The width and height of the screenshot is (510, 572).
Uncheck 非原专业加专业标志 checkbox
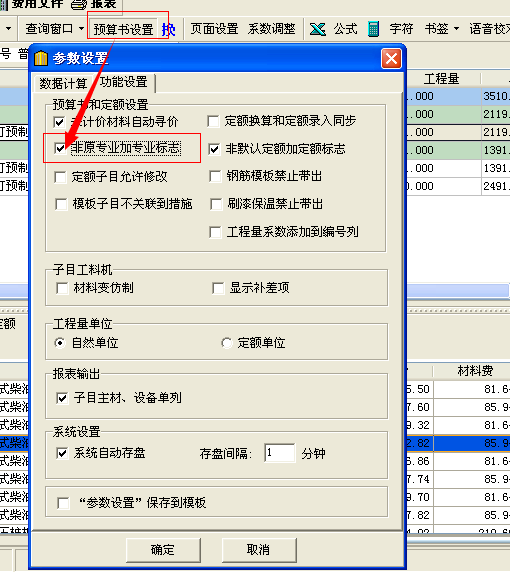(60, 148)
